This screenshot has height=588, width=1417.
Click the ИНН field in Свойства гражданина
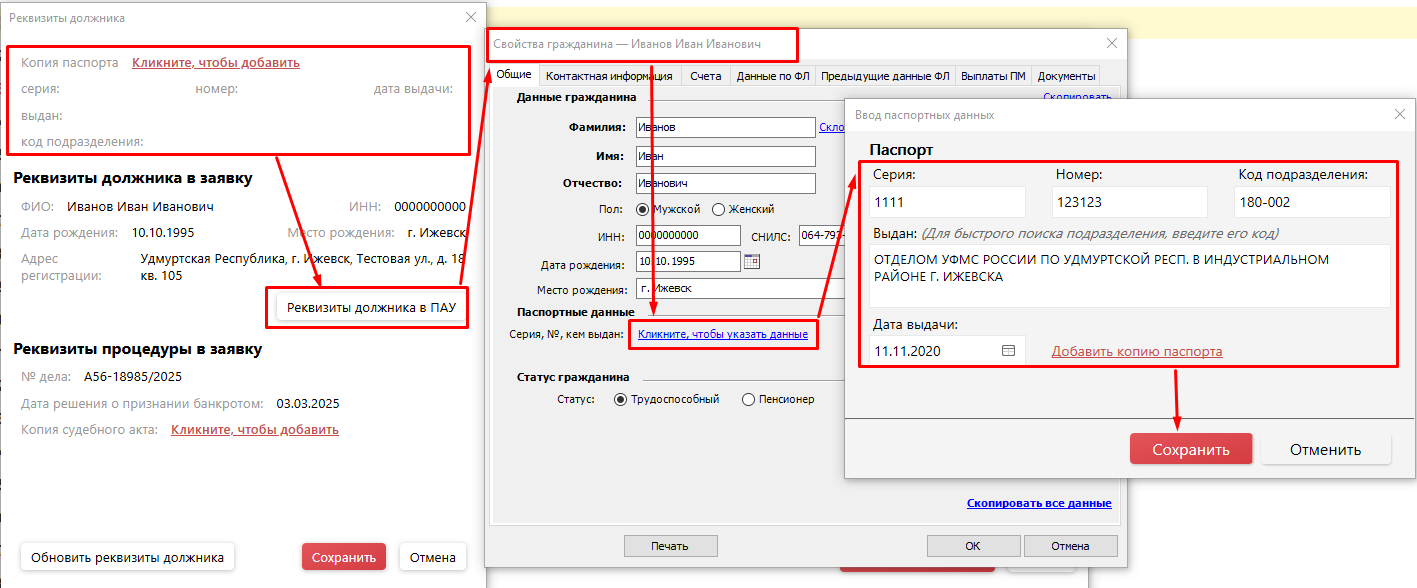688,236
